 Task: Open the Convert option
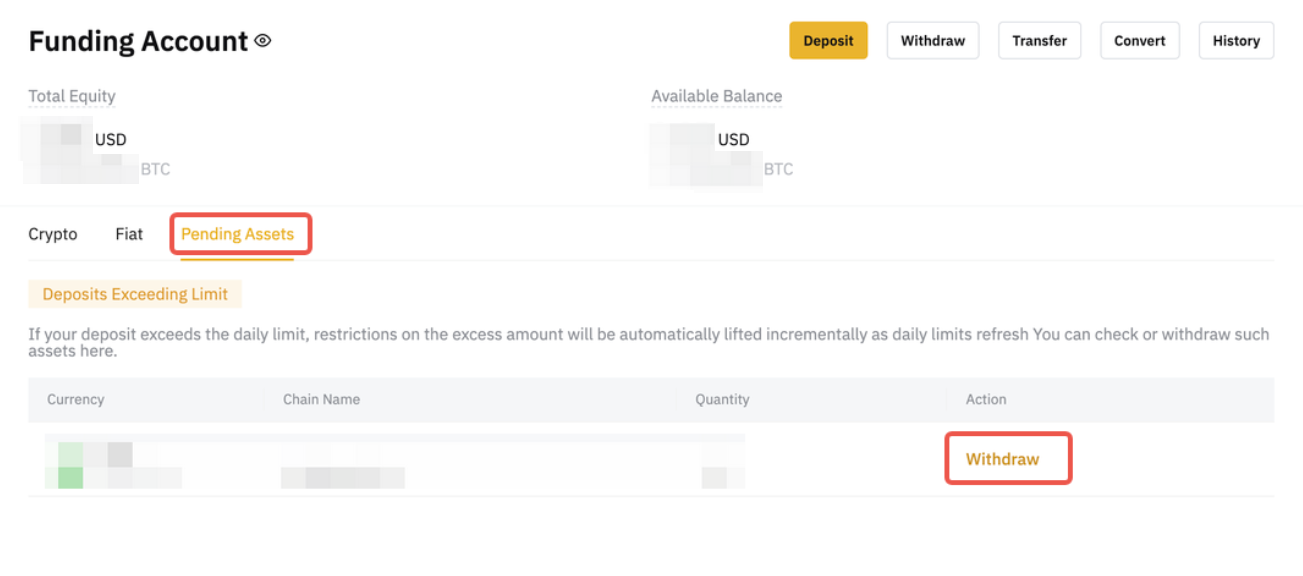coord(1140,41)
